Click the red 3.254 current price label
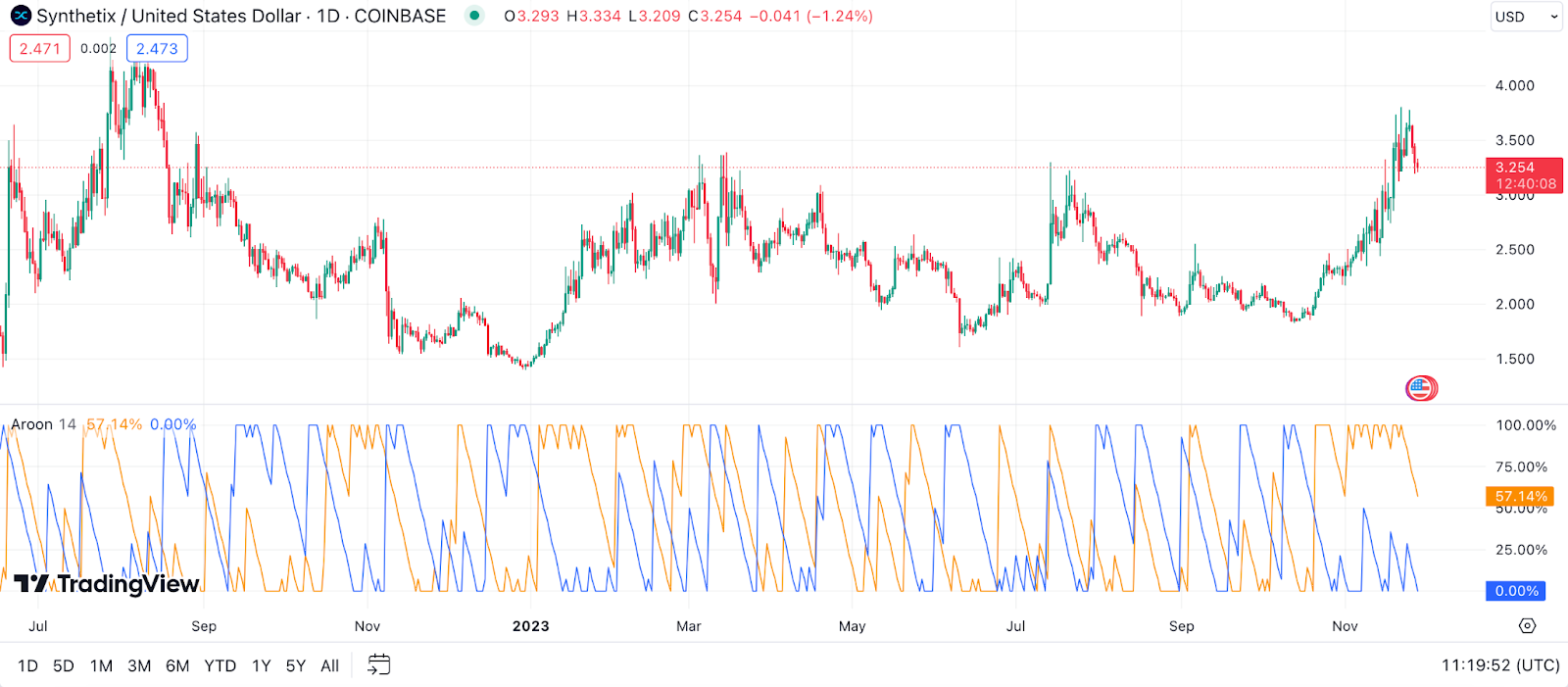 [1525, 175]
